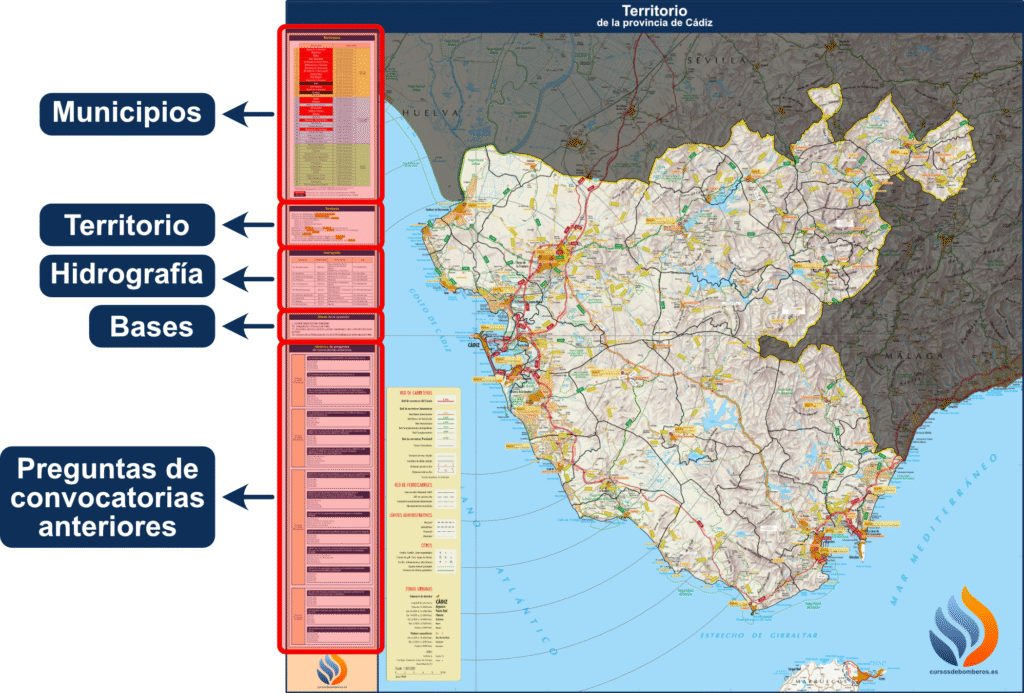Click the arrow next to the Hidrografía label
1024x693 pixels.
tap(248, 275)
